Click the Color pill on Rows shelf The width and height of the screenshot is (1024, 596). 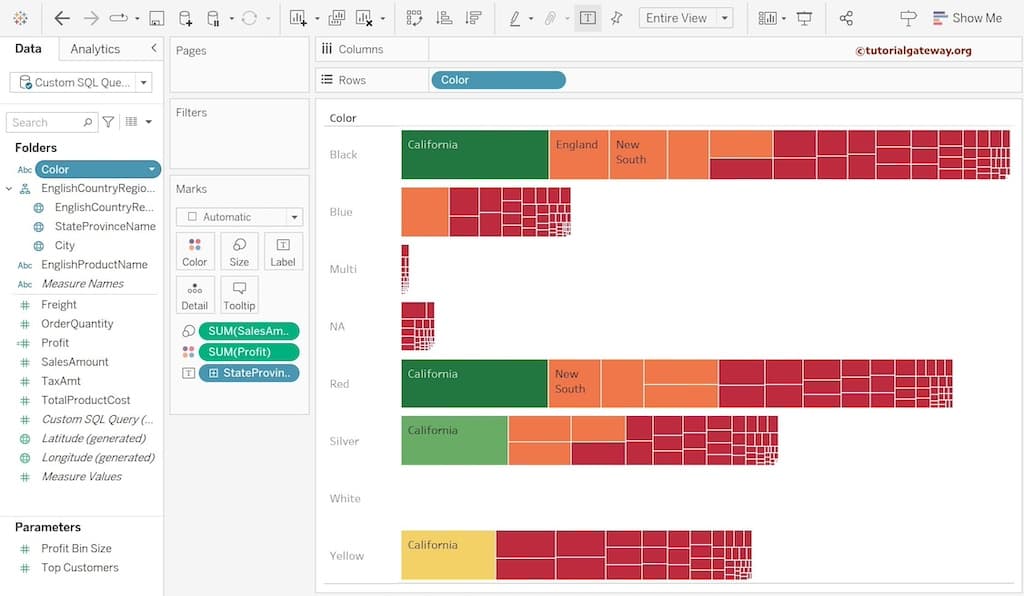tap(497, 80)
